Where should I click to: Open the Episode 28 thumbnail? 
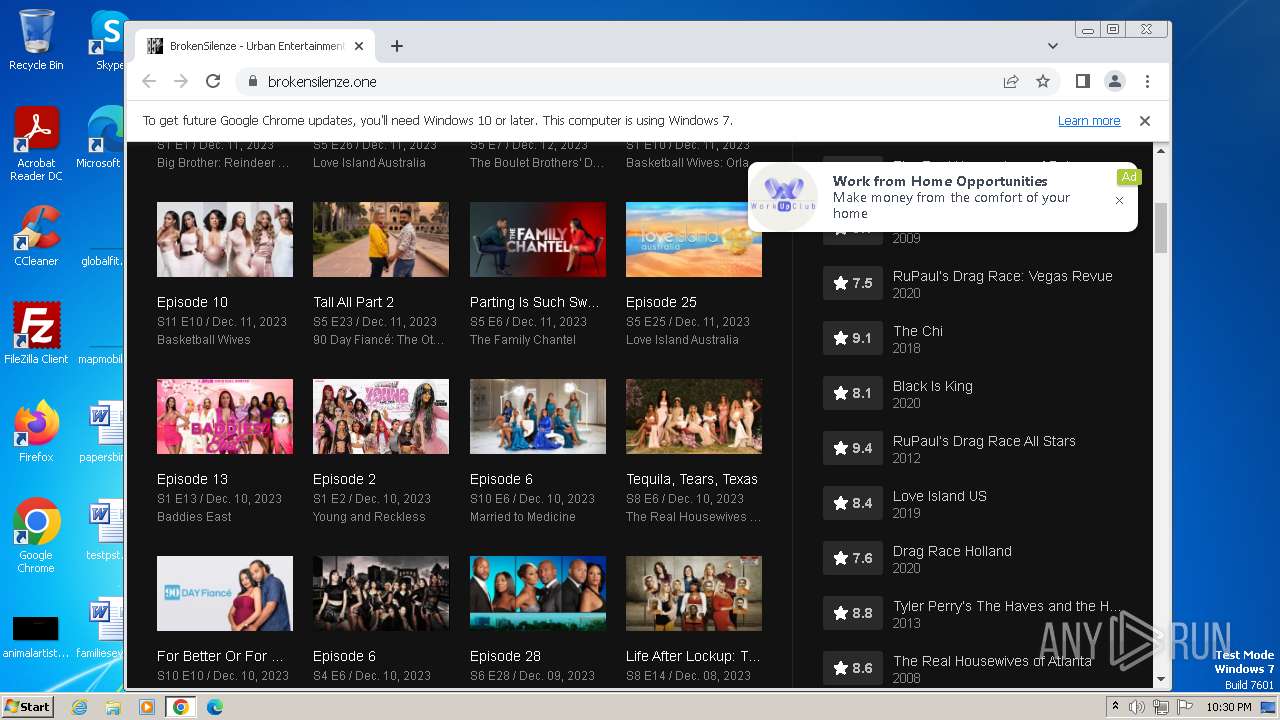click(538, 594)
